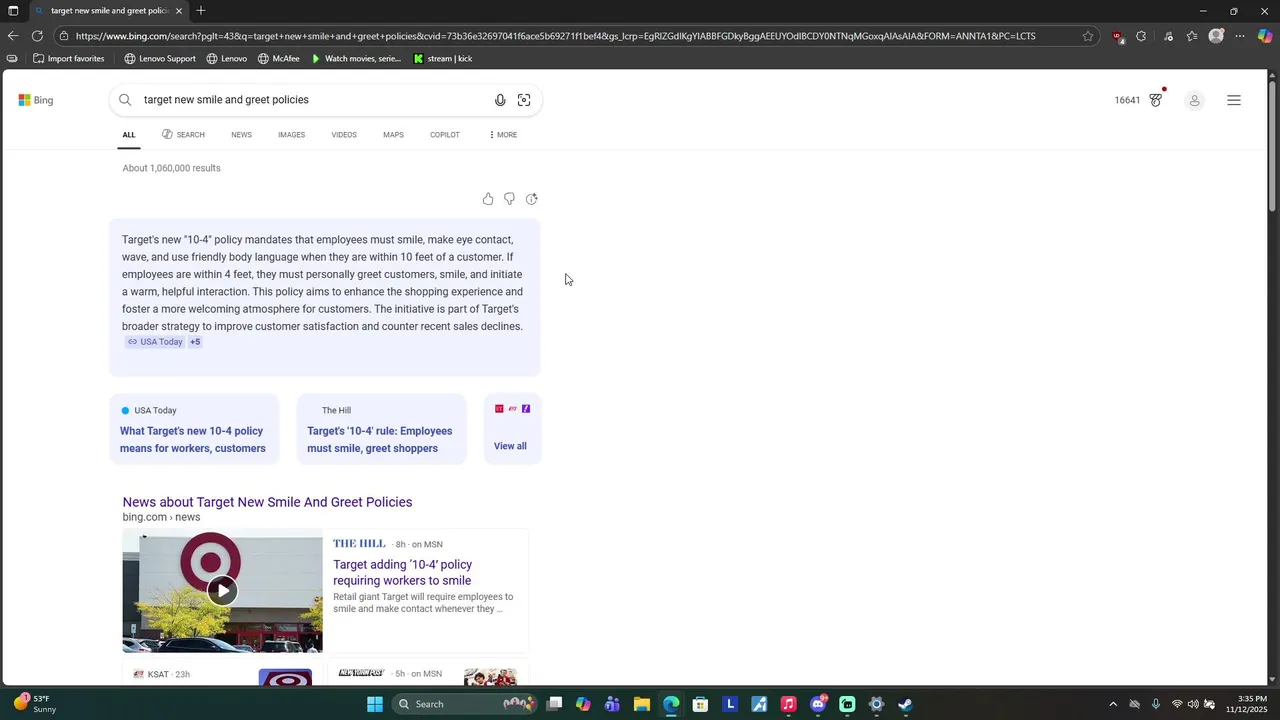
Task: Open Discord from the taskbar
Action: click(x=818, y=704)
